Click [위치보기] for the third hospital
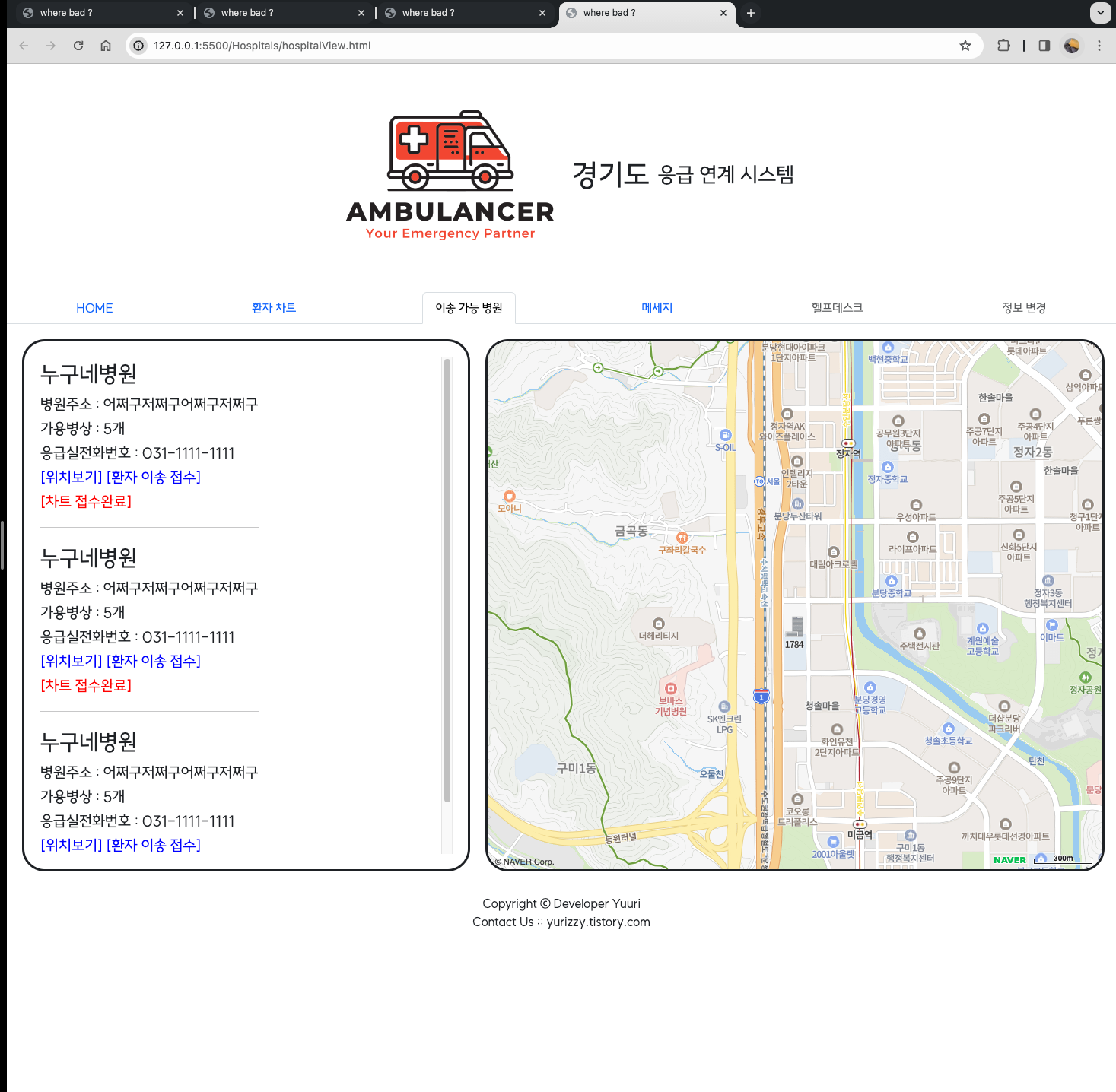Image resolution: width=1116 pixels, height=1092 pixels. tap(72, 845)
